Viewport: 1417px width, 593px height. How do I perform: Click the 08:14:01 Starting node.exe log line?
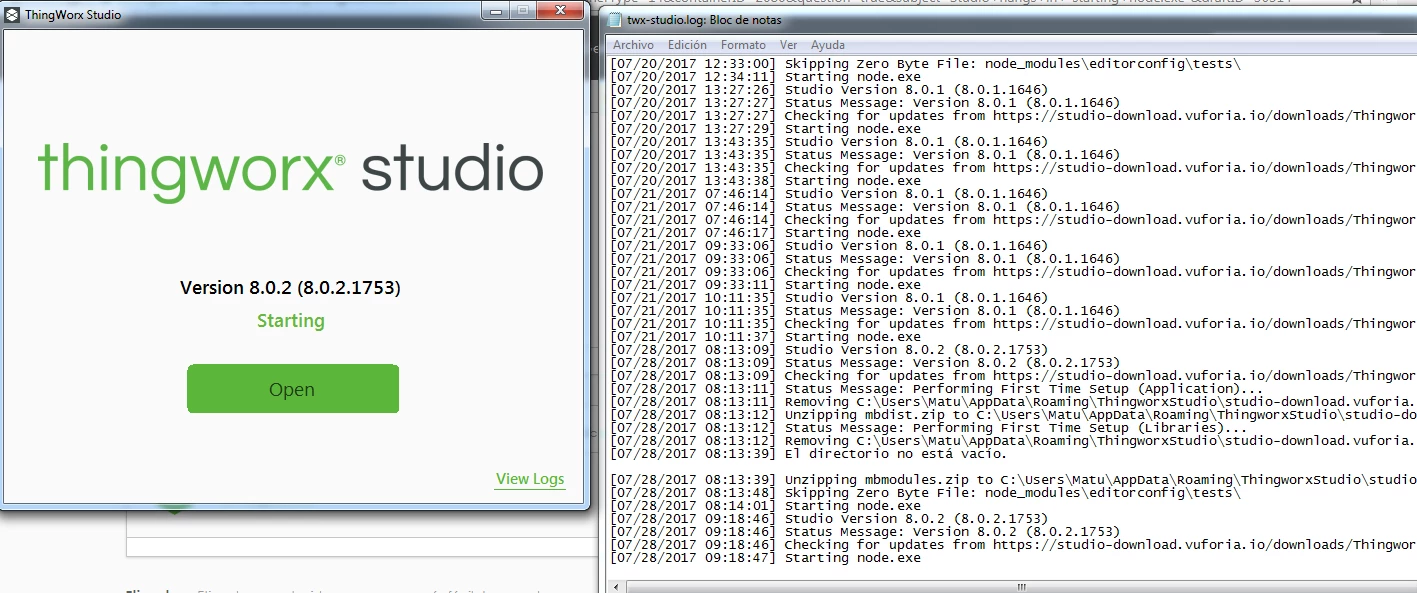(x=766, y=506)
